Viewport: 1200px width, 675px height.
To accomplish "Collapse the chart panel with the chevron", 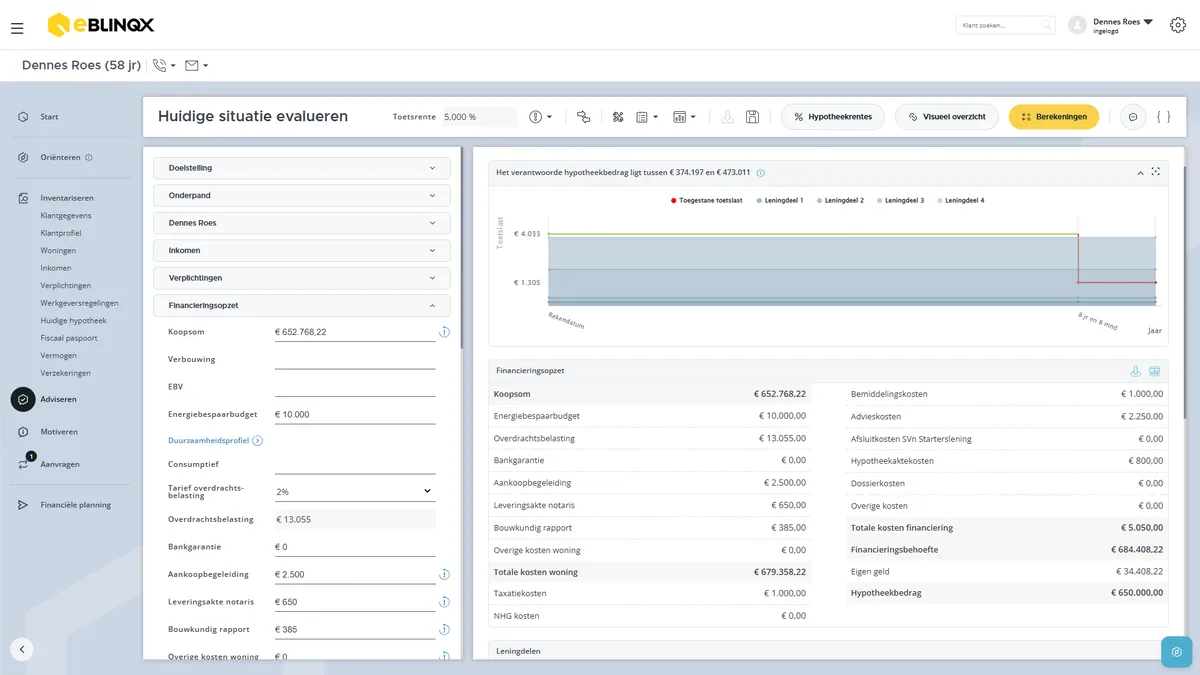I will [1140, 173].
